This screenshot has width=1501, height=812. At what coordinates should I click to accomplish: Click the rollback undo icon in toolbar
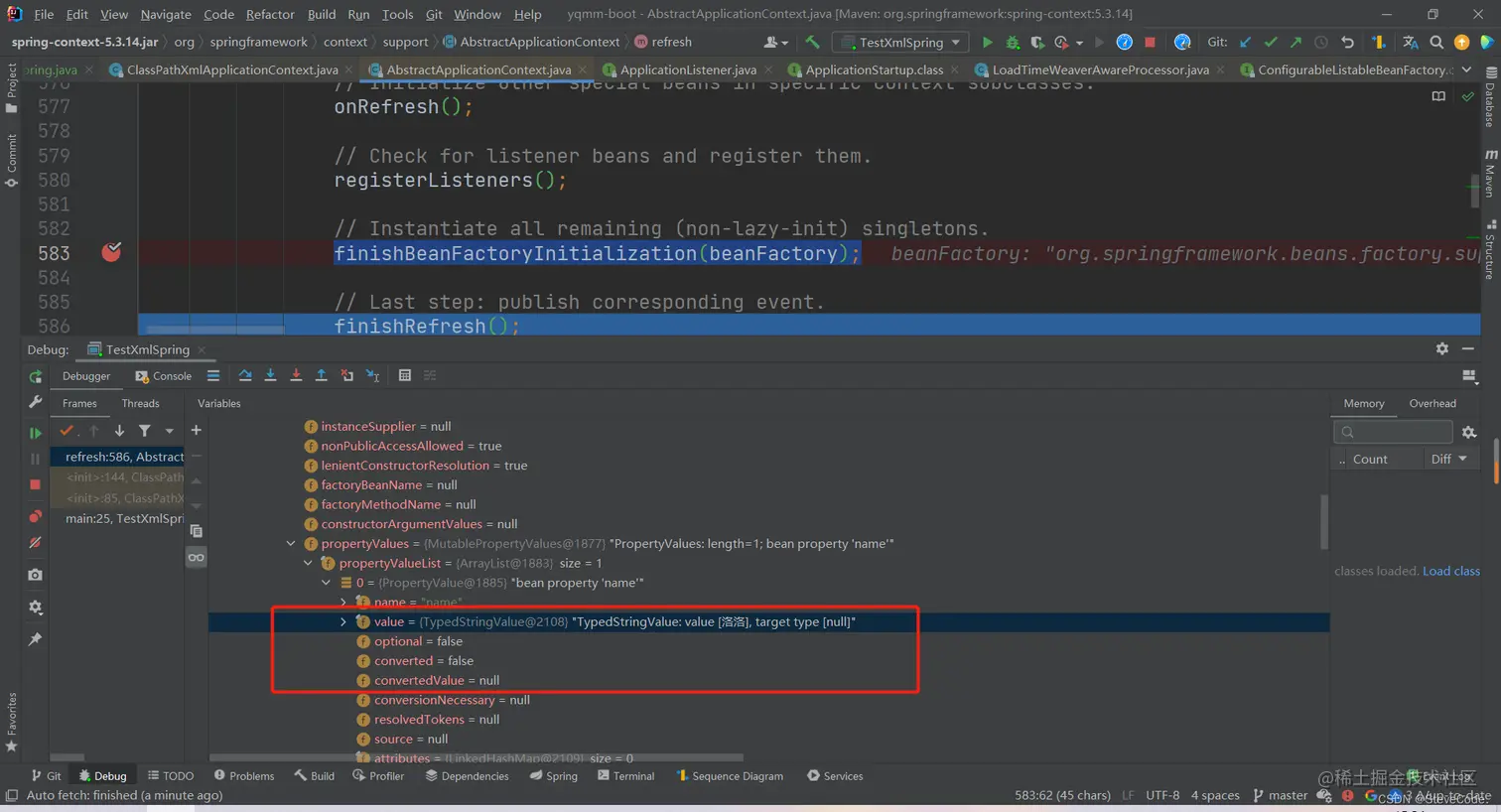pyautogui.click(x=1347, y=42)
